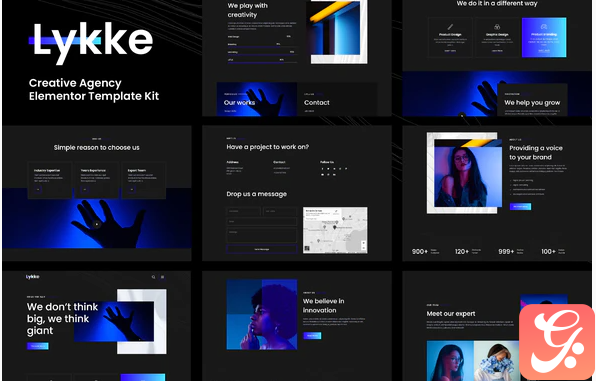Open the Our works card
The height and width of the screenshot is (381, 596).
[257, 99]
